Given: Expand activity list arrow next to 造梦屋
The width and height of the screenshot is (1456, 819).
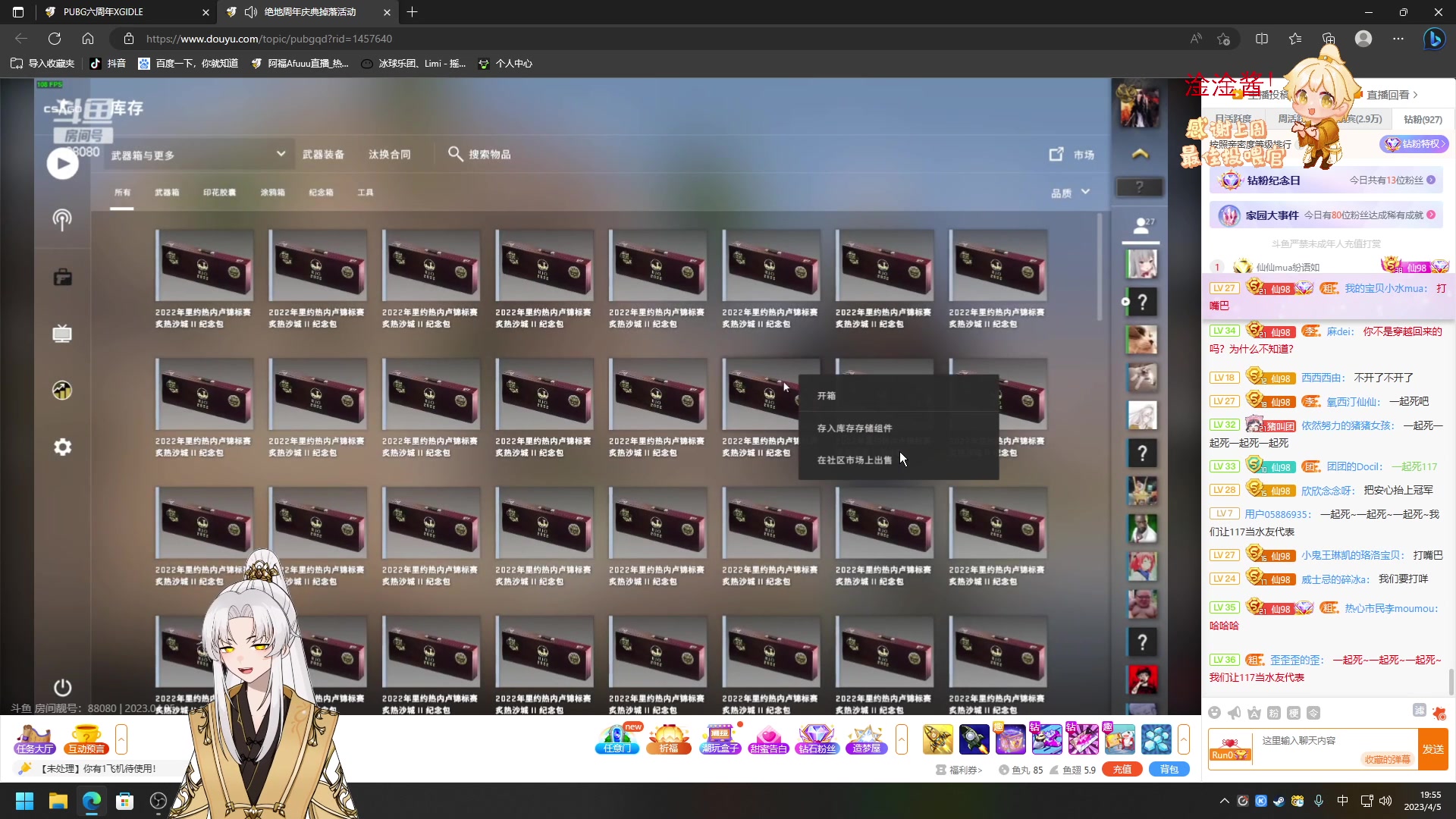Looking at the screenshot, I should 902,739.
